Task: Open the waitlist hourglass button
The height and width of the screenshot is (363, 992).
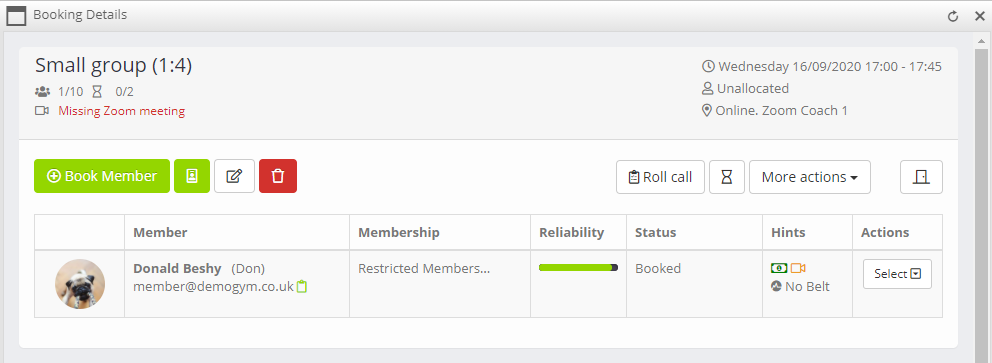Action: click(727, 177)
